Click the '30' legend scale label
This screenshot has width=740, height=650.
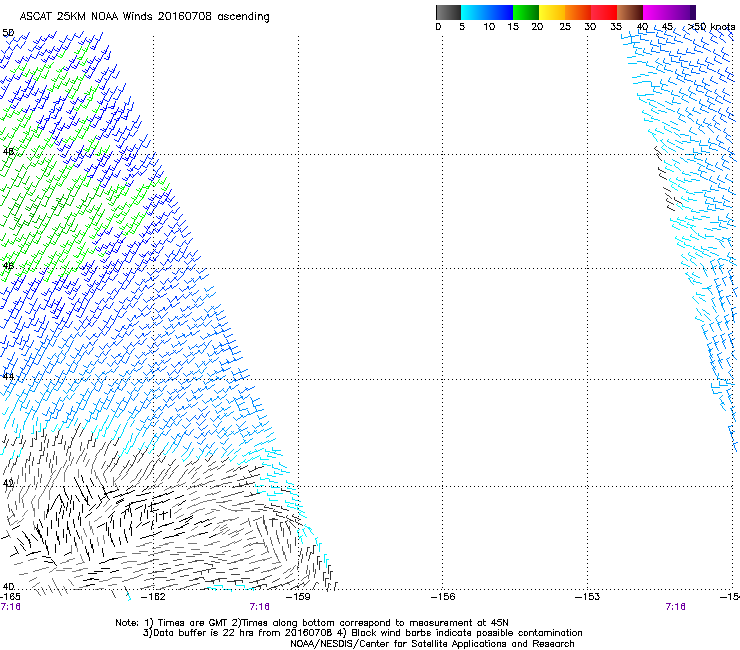coord(590,27)
